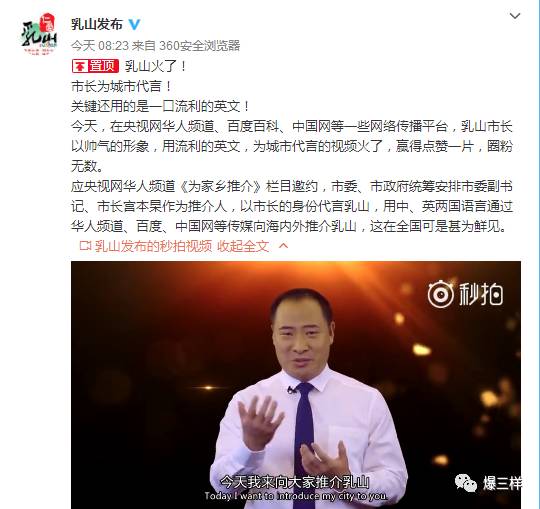540x509 pixels.
Task: Click the 秒拍 camera logo on the video
Action: tap(440, 294)
